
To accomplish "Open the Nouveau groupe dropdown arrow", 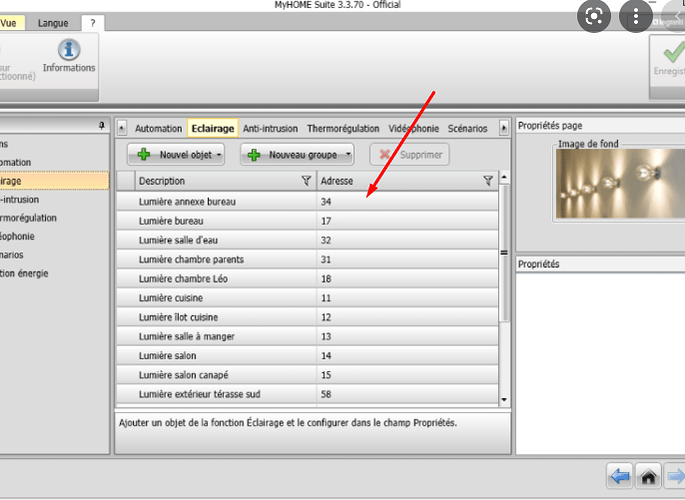I will click(348, 155).
